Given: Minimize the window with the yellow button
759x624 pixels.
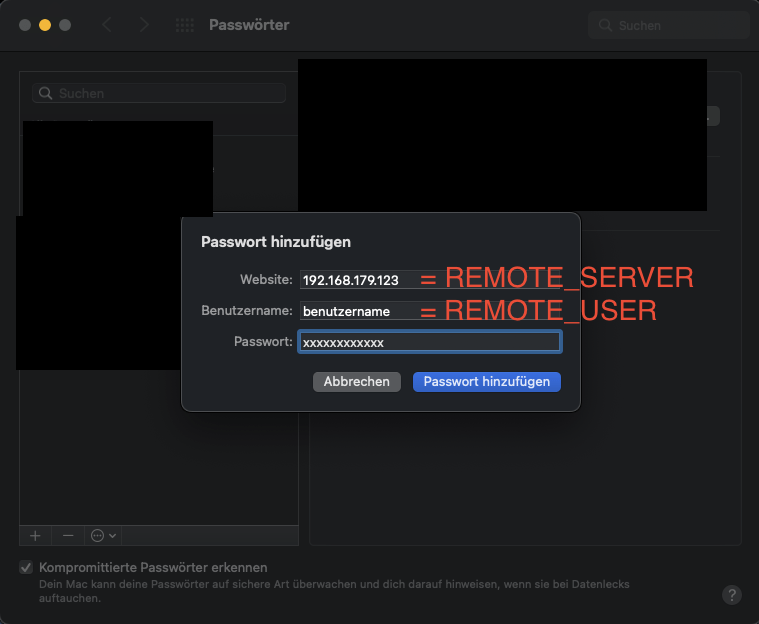Looking at the screenshot, I should (x=45, y=24).
